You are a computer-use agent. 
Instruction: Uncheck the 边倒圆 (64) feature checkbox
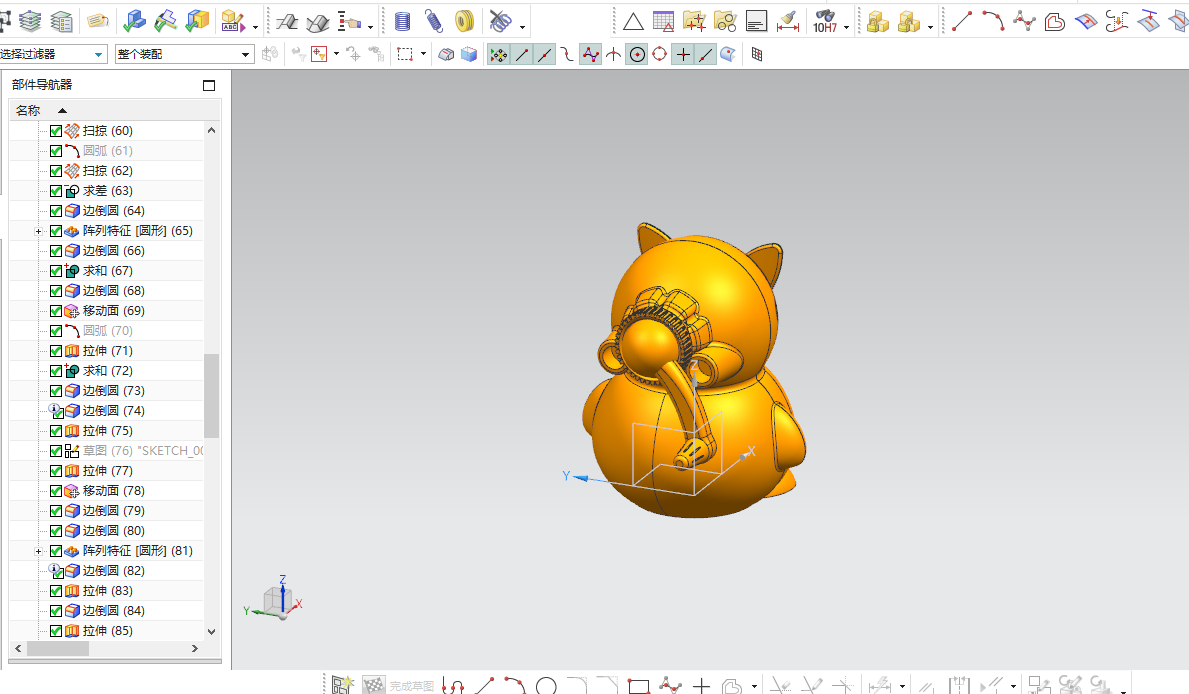coord(56,211)
